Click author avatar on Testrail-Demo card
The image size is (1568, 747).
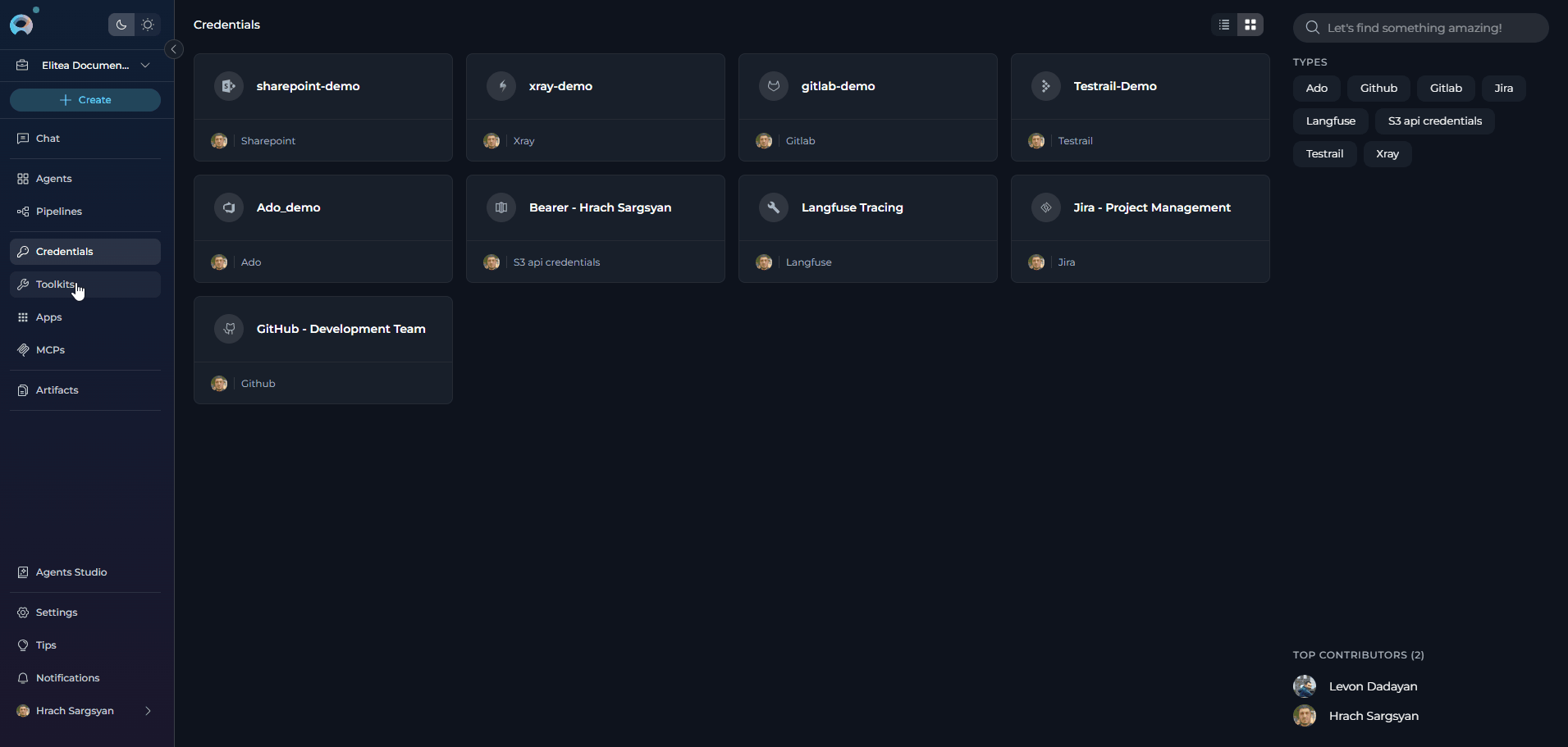pyautogui.click(x=1036, y=141)
